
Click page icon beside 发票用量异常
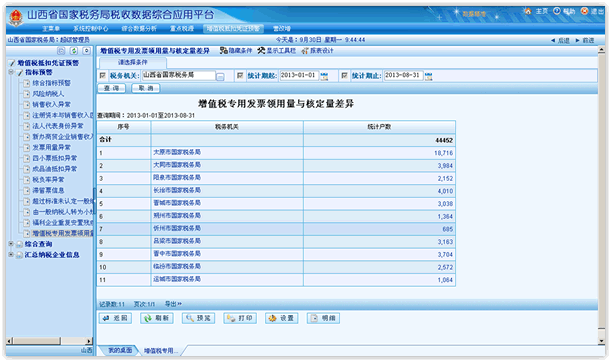coord(26,148)
